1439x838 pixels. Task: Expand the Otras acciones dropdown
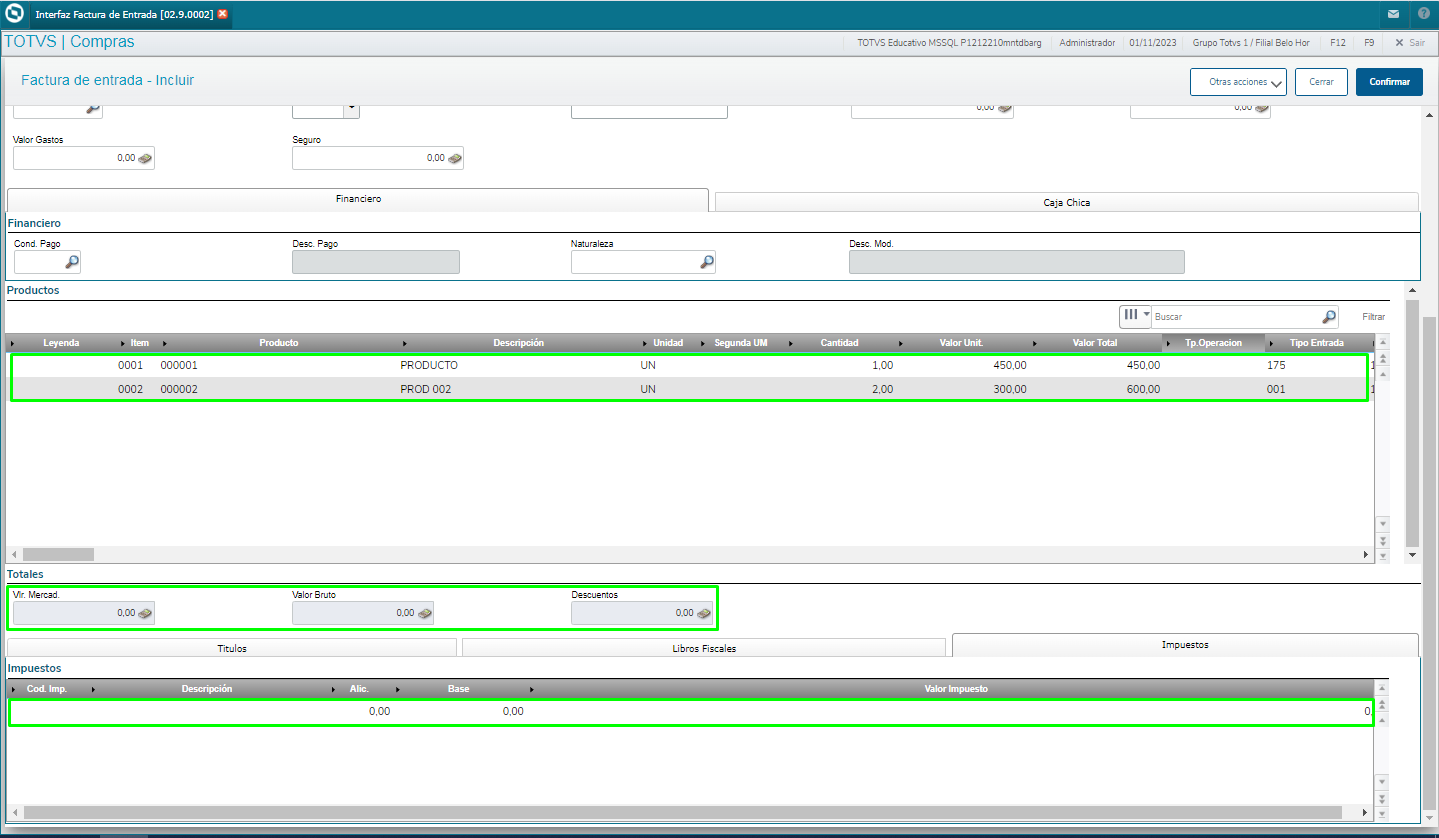click(x=1238, y=82)
